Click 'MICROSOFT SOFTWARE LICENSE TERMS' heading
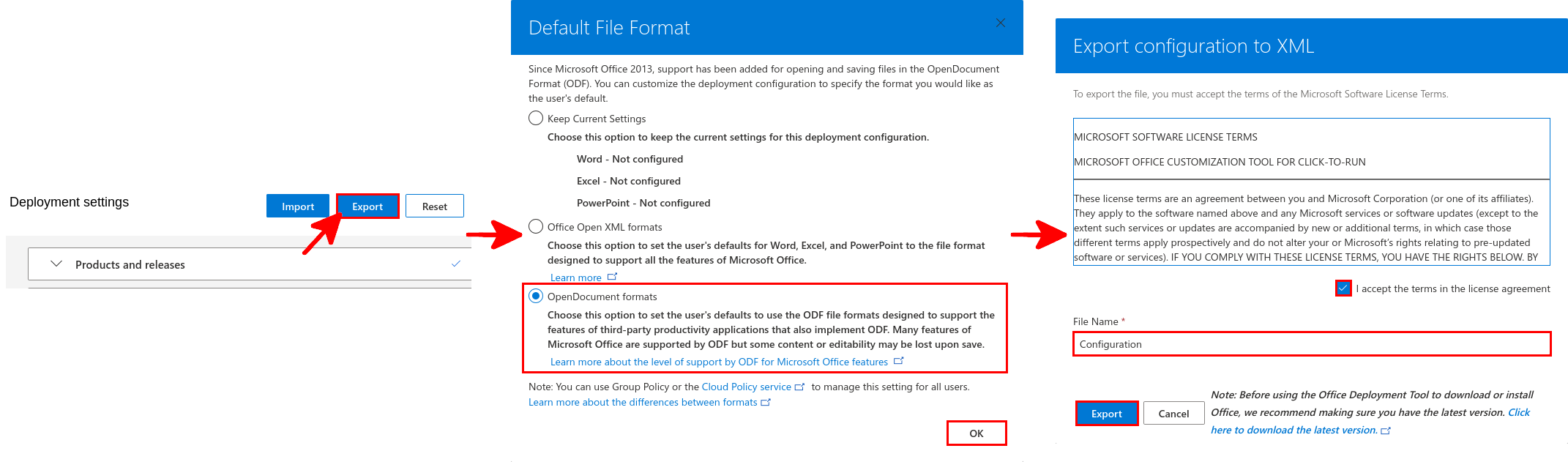This screenshot has width=1568, height=462. click(1166, 137)
